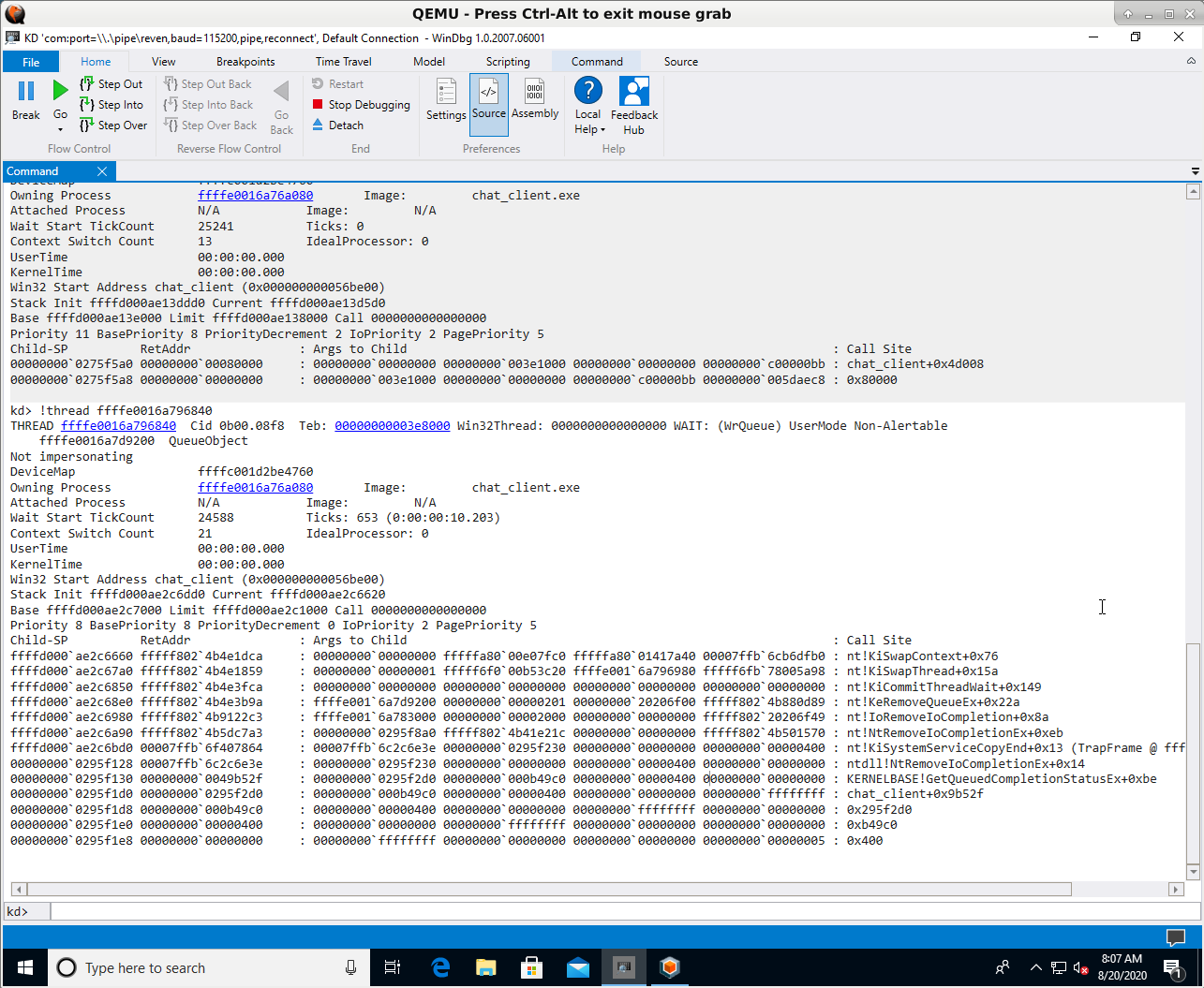The width and height of the screenshot is (1204, 988).
Task: Click the command line !thread ffffe0016a796840
Action: (x=126, y=411)
